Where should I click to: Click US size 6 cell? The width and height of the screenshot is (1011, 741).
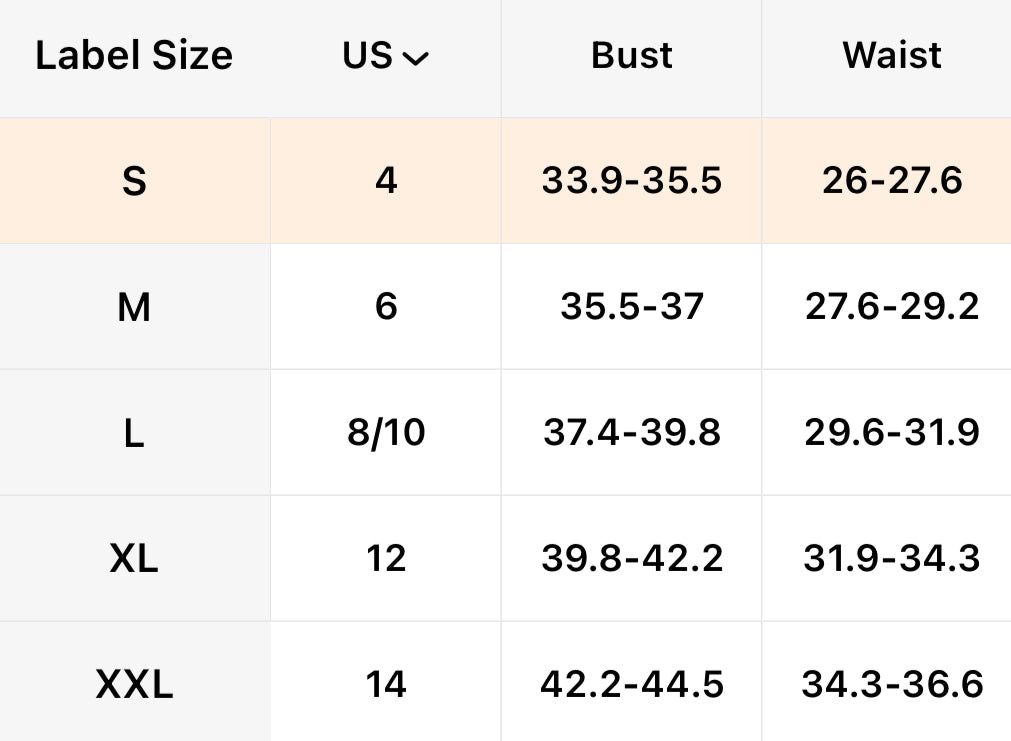point(386,307)
